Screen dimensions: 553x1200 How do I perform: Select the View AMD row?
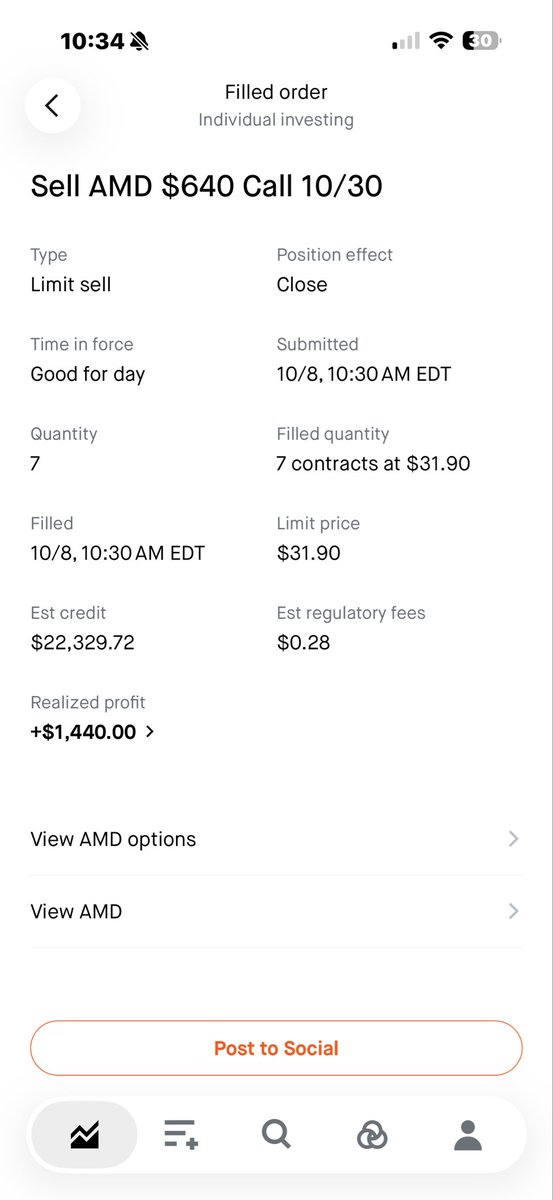[276, 911]
